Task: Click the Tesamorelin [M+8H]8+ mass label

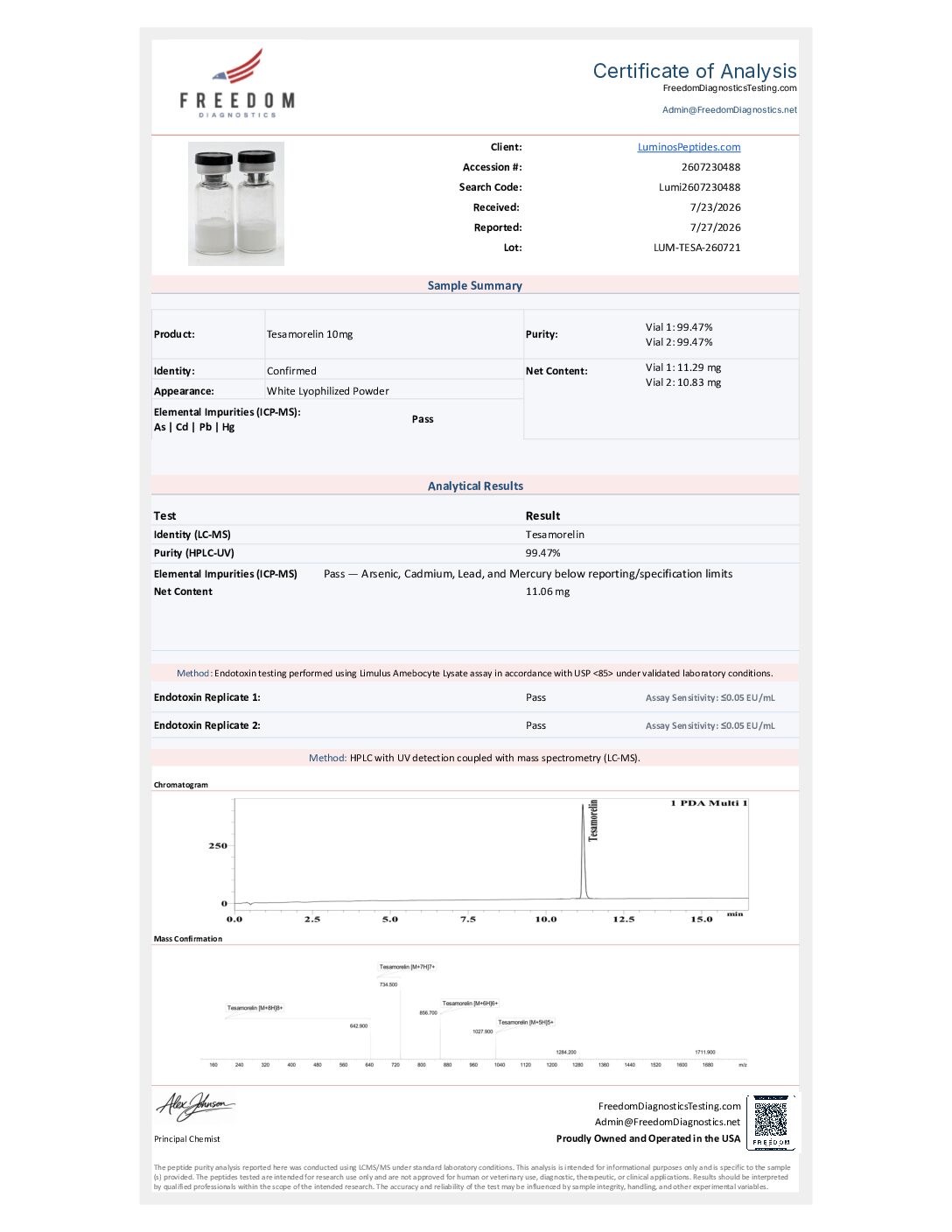Action: coord(255,1008)
